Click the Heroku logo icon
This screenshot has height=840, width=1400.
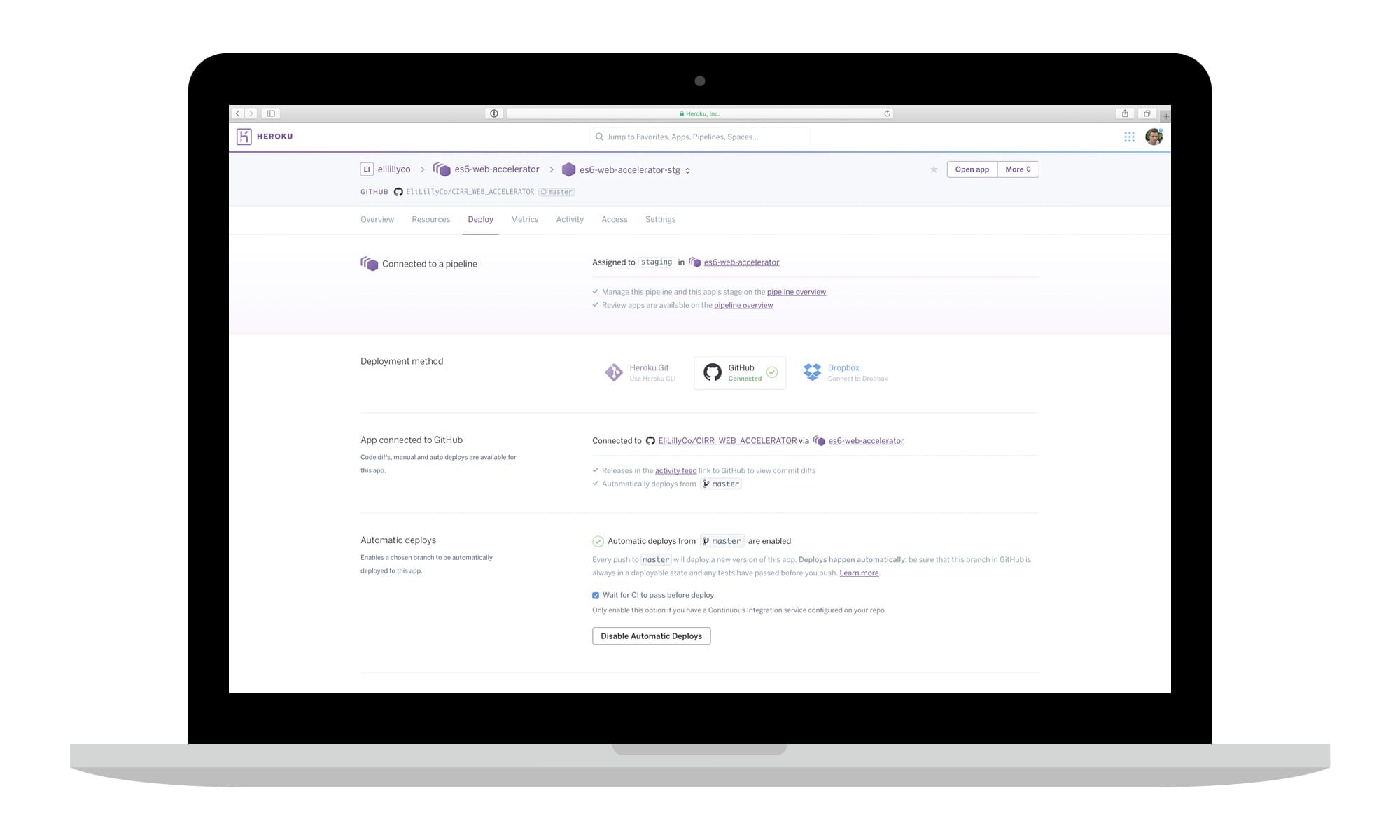[244, 136]
